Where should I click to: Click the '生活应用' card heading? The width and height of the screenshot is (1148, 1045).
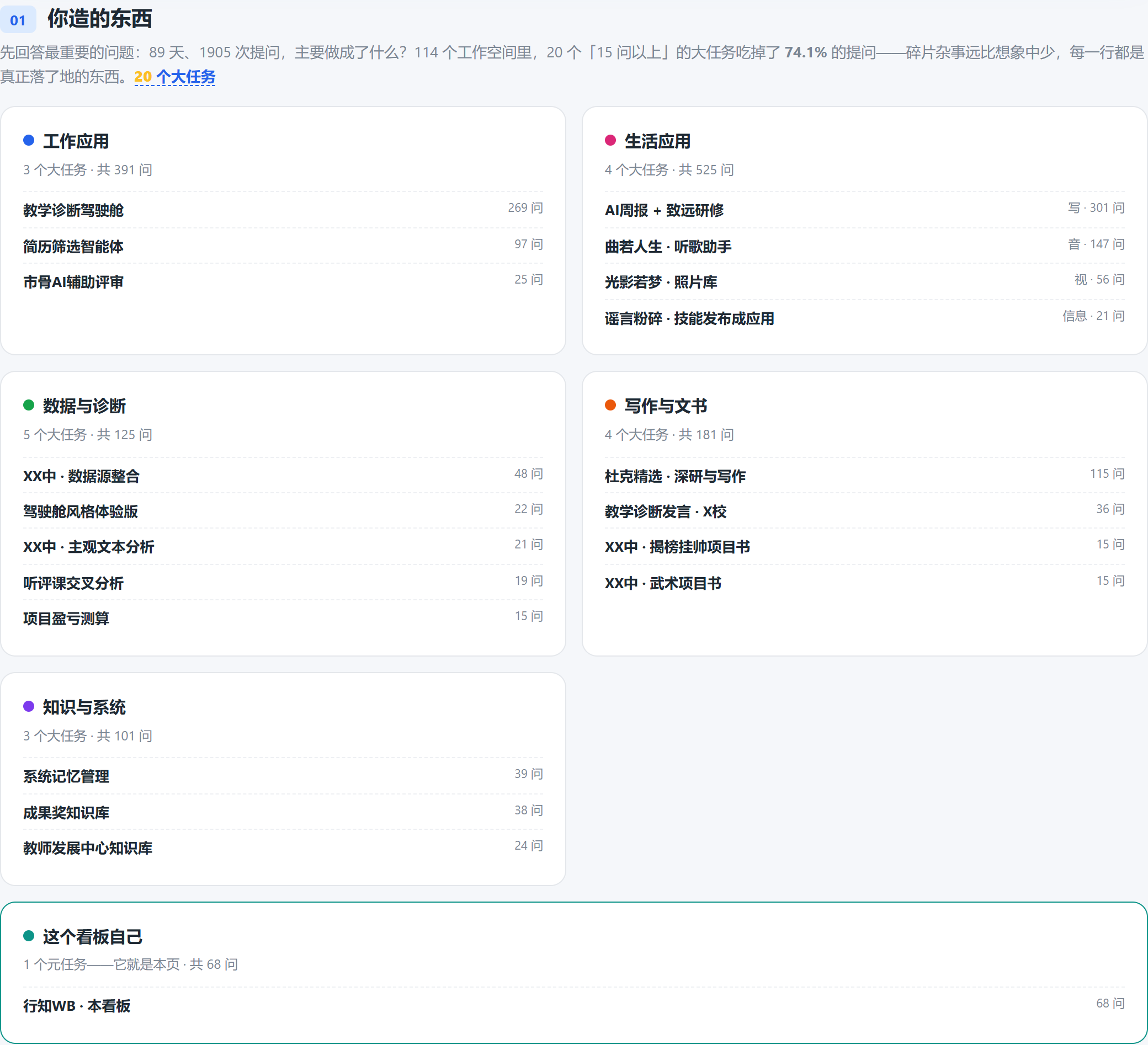[x=658, y=141]
